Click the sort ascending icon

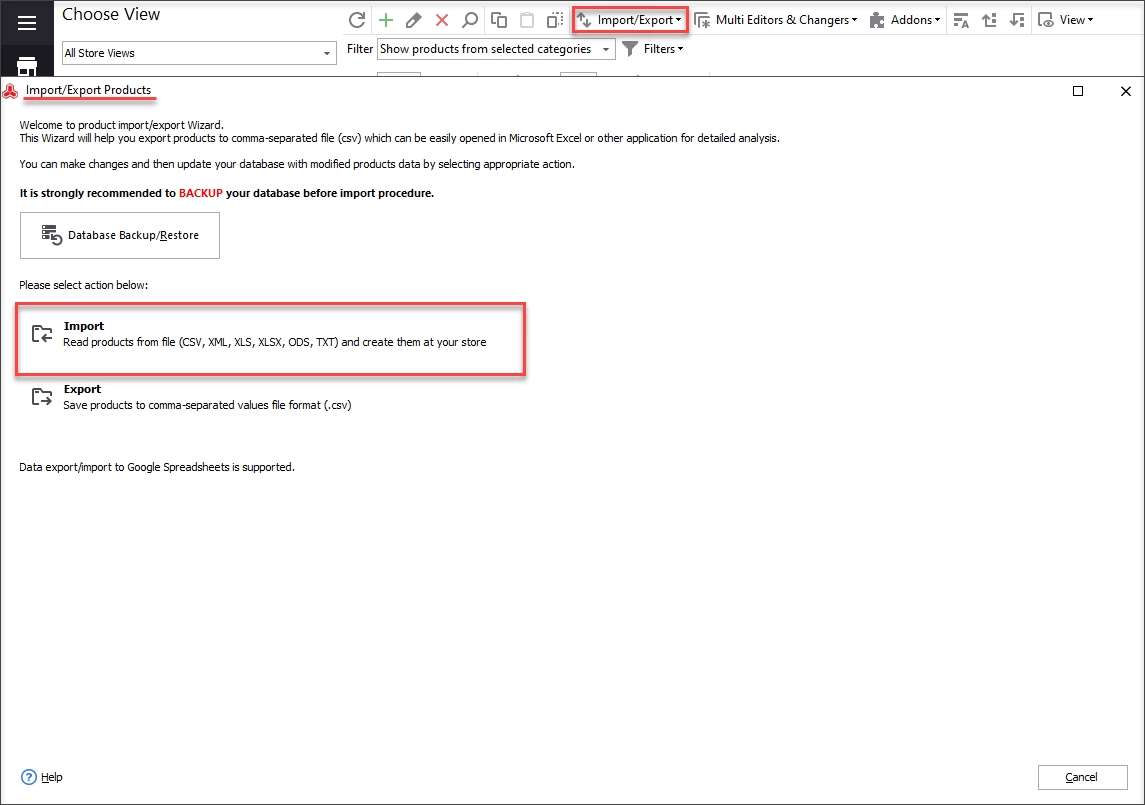click(x=989, y=20)
